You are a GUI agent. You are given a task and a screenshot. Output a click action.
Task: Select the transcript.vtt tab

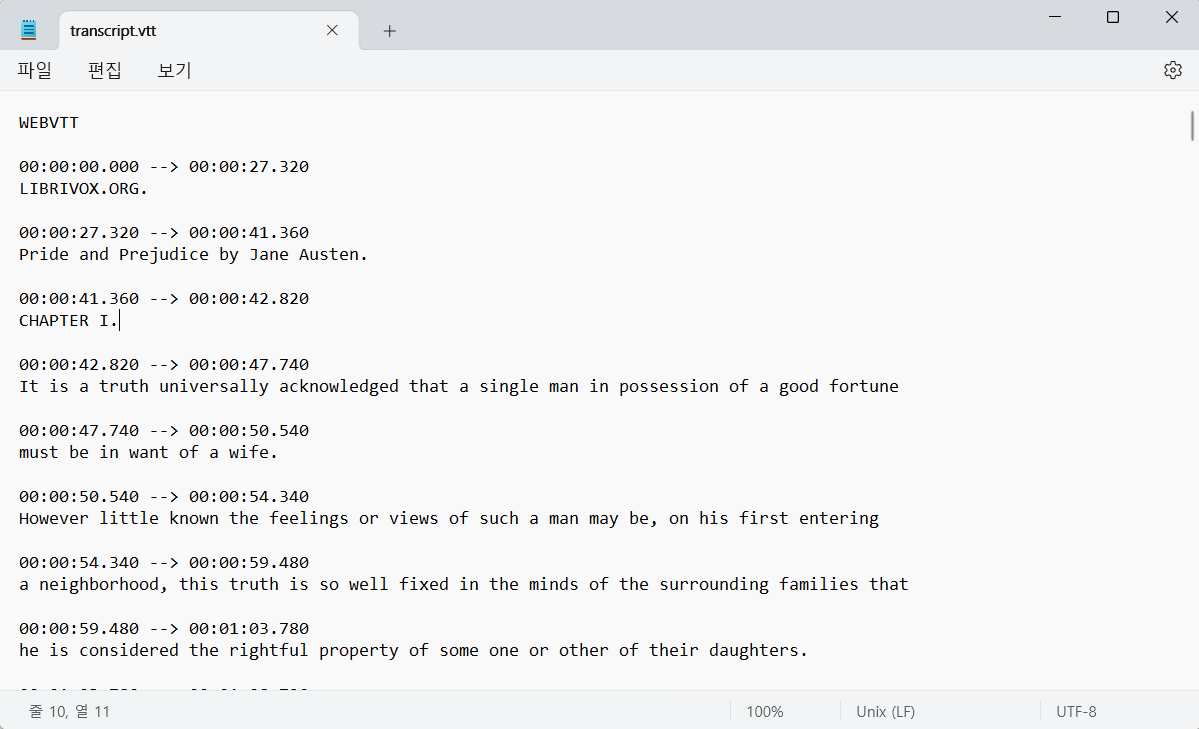[x=208, y=31]
